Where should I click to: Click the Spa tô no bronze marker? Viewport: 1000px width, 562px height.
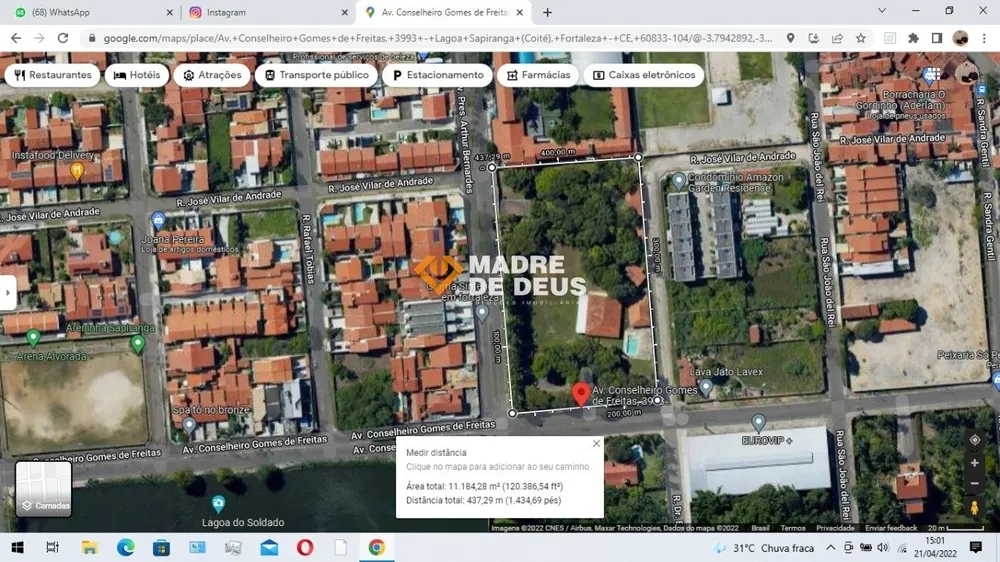[189, 425]
